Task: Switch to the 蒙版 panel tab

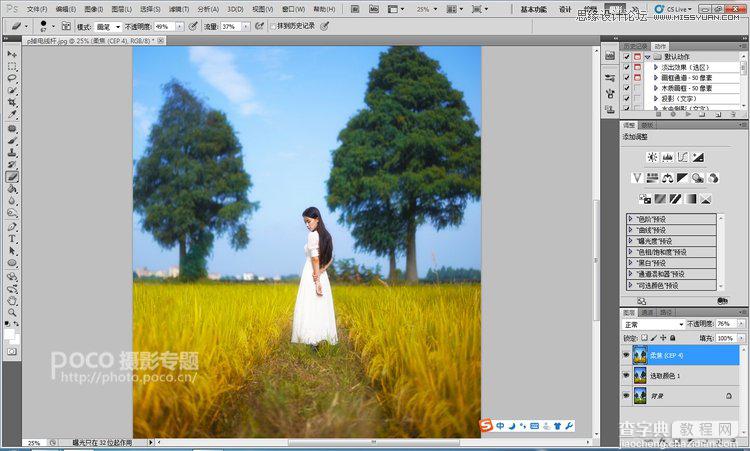Action: 647,125
